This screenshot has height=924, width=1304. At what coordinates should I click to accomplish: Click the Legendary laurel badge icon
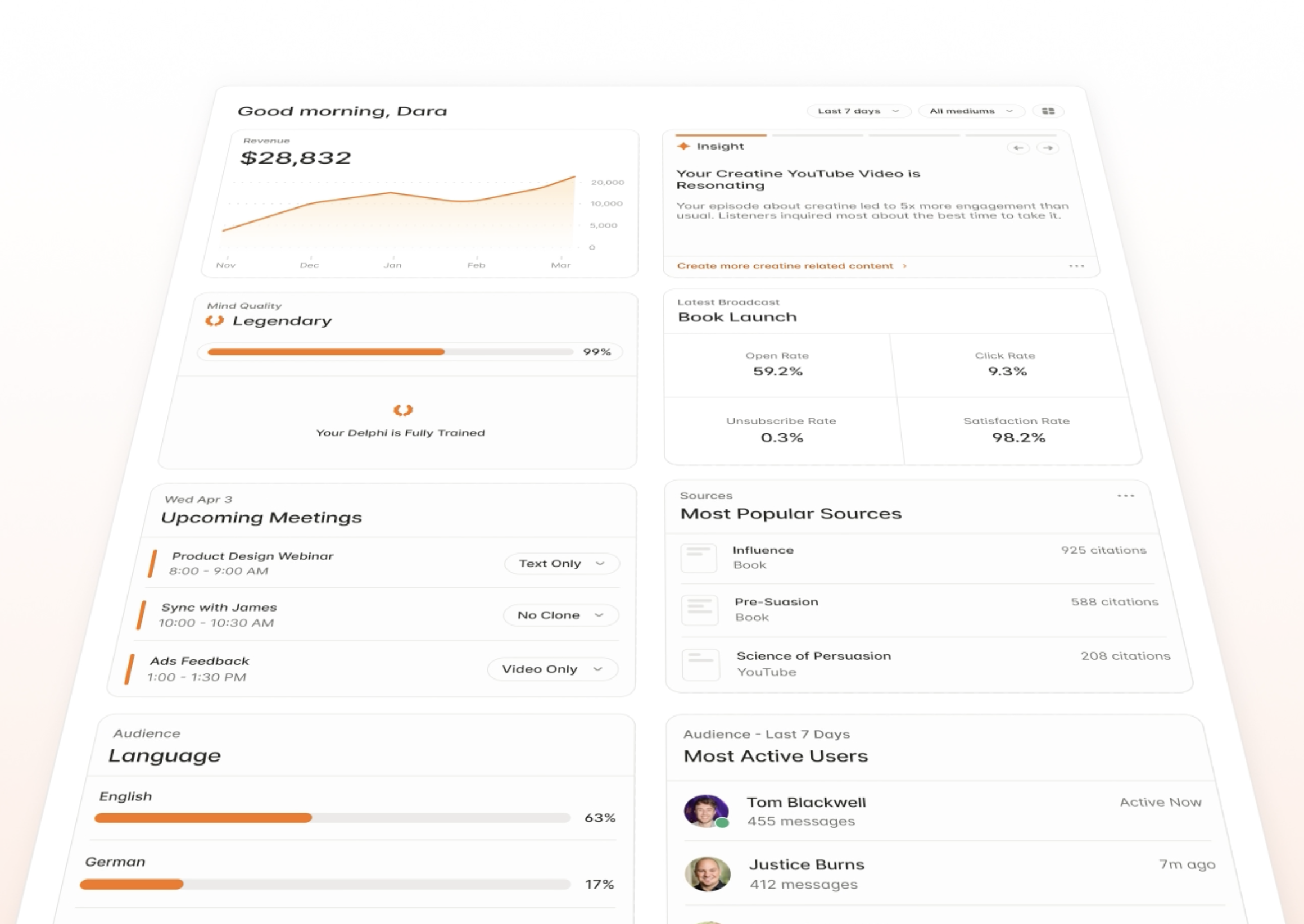pyautogui.click(x=215, y=321)
